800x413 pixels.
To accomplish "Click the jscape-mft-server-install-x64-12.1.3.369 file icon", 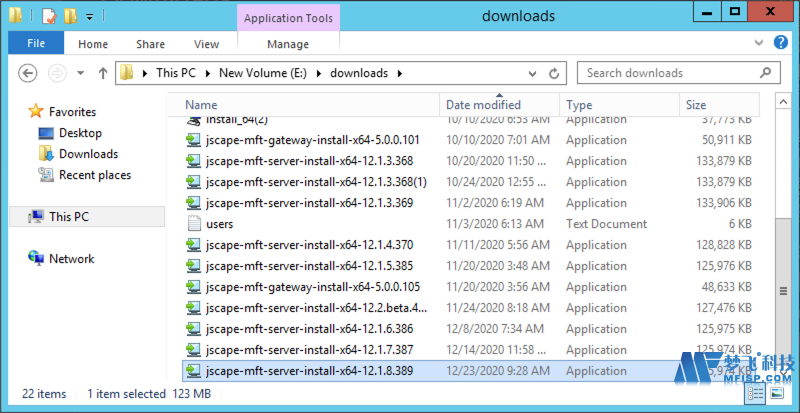I will tap(193, 203).
